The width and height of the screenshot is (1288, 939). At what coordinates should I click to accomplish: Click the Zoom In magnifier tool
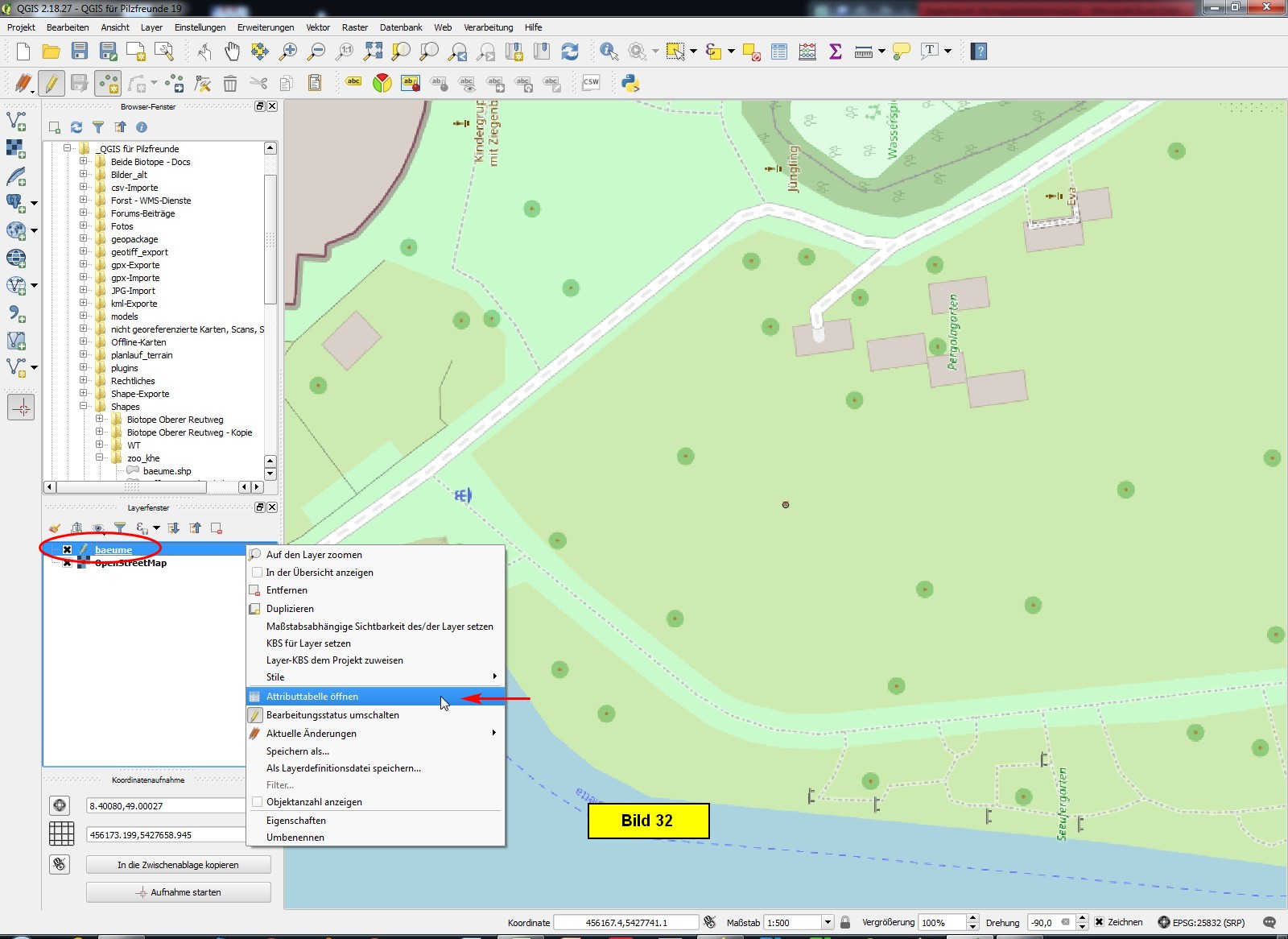click(287, 52)
